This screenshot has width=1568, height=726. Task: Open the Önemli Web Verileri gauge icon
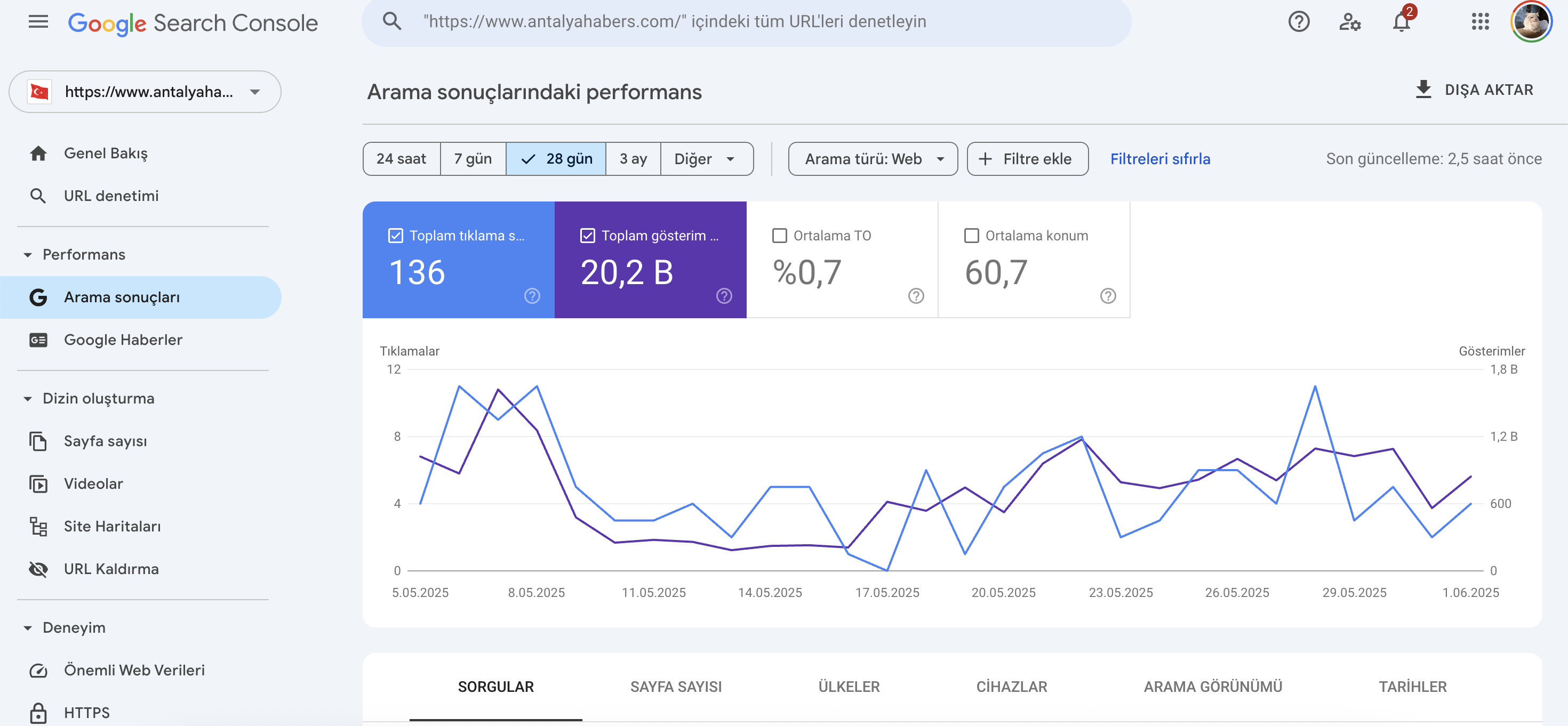coord(38,670)
